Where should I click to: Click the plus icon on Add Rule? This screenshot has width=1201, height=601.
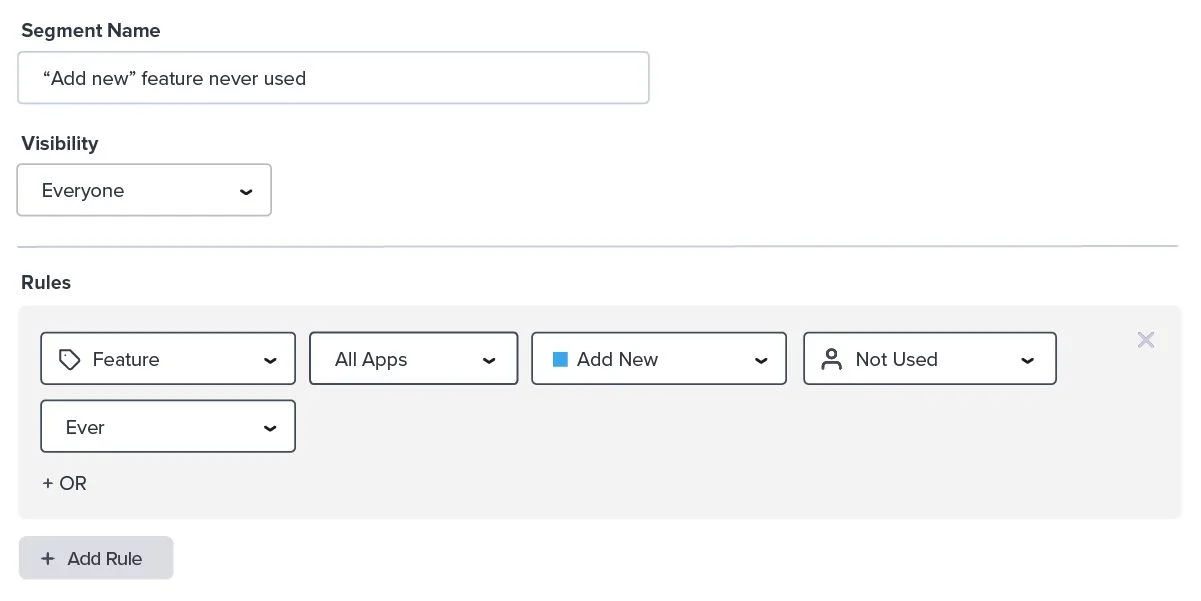point(47,559)
